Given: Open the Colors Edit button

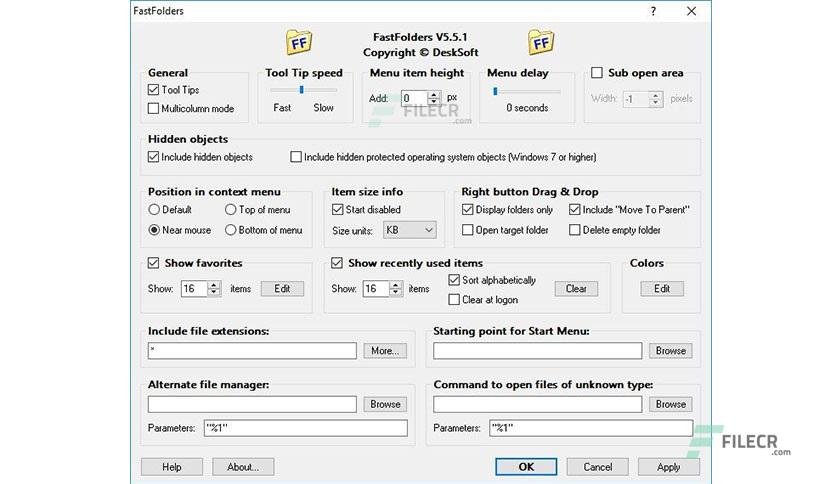Looking at the screenshot, I should [x=662, y=288].
